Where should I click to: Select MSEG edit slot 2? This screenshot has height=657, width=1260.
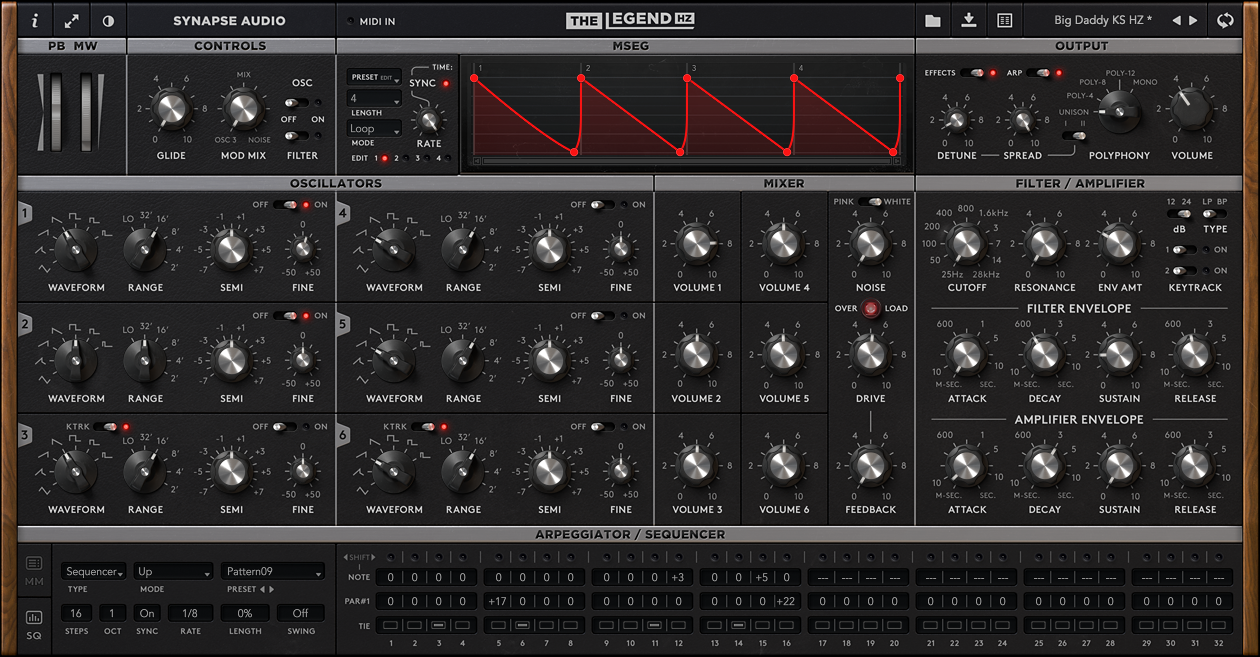click(x=405, y=158)
